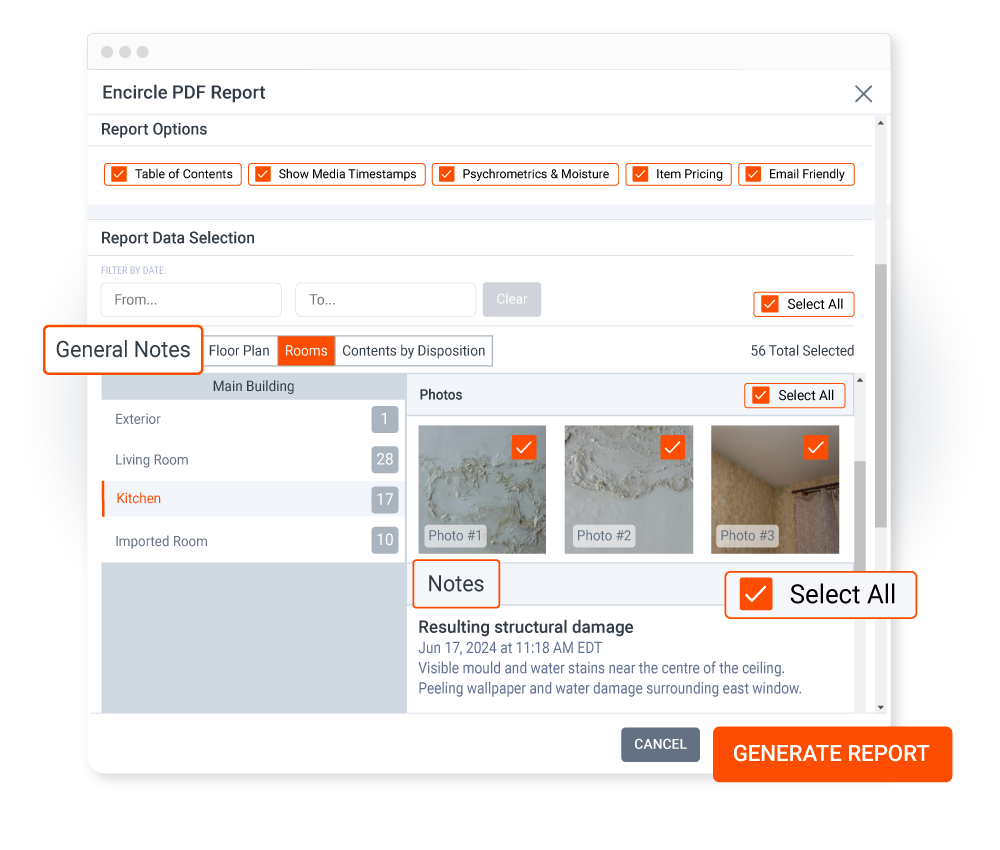The width and height of the screenshot is (1000, 850).
Task: Click the To date field
Action: pos(386,300)
